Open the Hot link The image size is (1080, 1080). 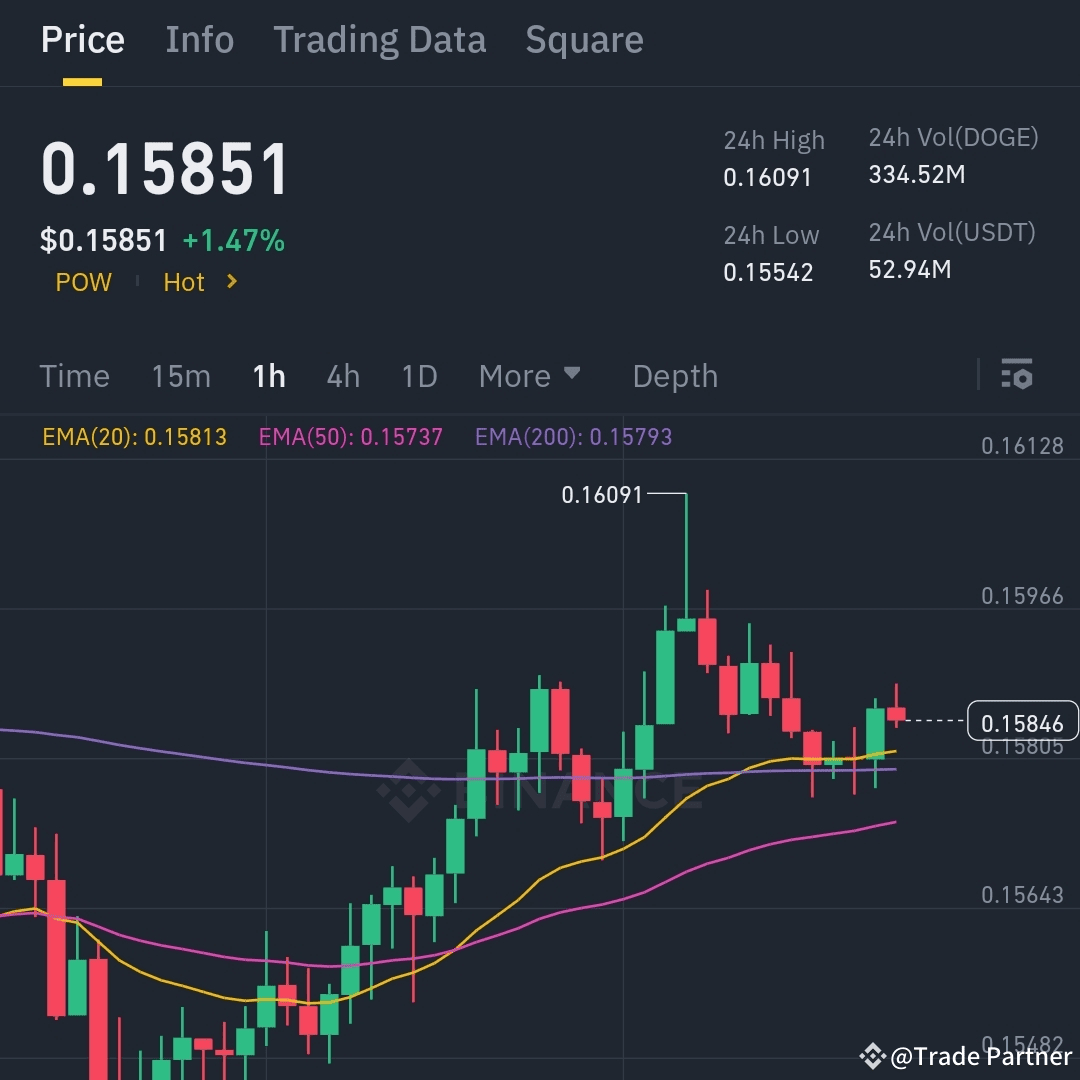[x=184, y=282]
